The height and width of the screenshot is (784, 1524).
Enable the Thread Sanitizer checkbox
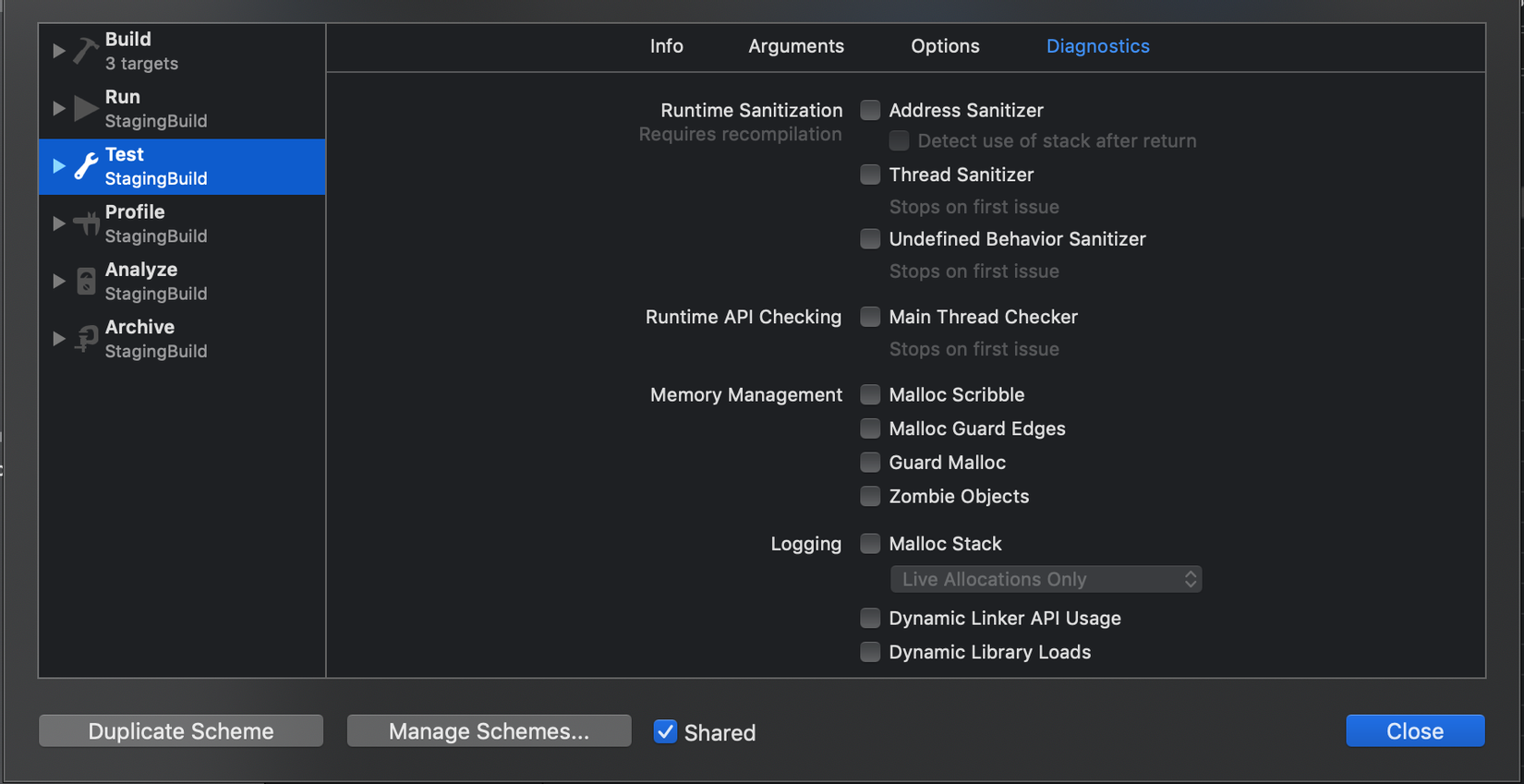point(870,175)
